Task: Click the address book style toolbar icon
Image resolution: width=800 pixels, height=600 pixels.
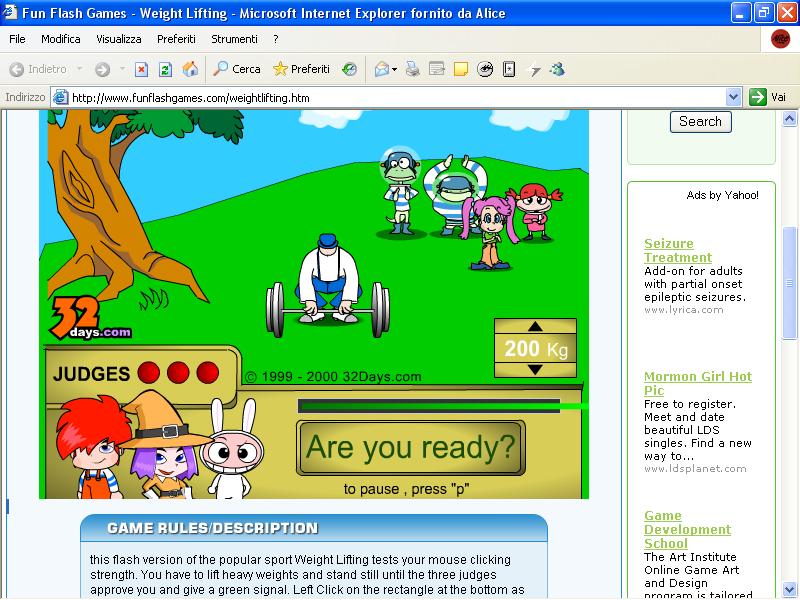Action: point(509,69)
